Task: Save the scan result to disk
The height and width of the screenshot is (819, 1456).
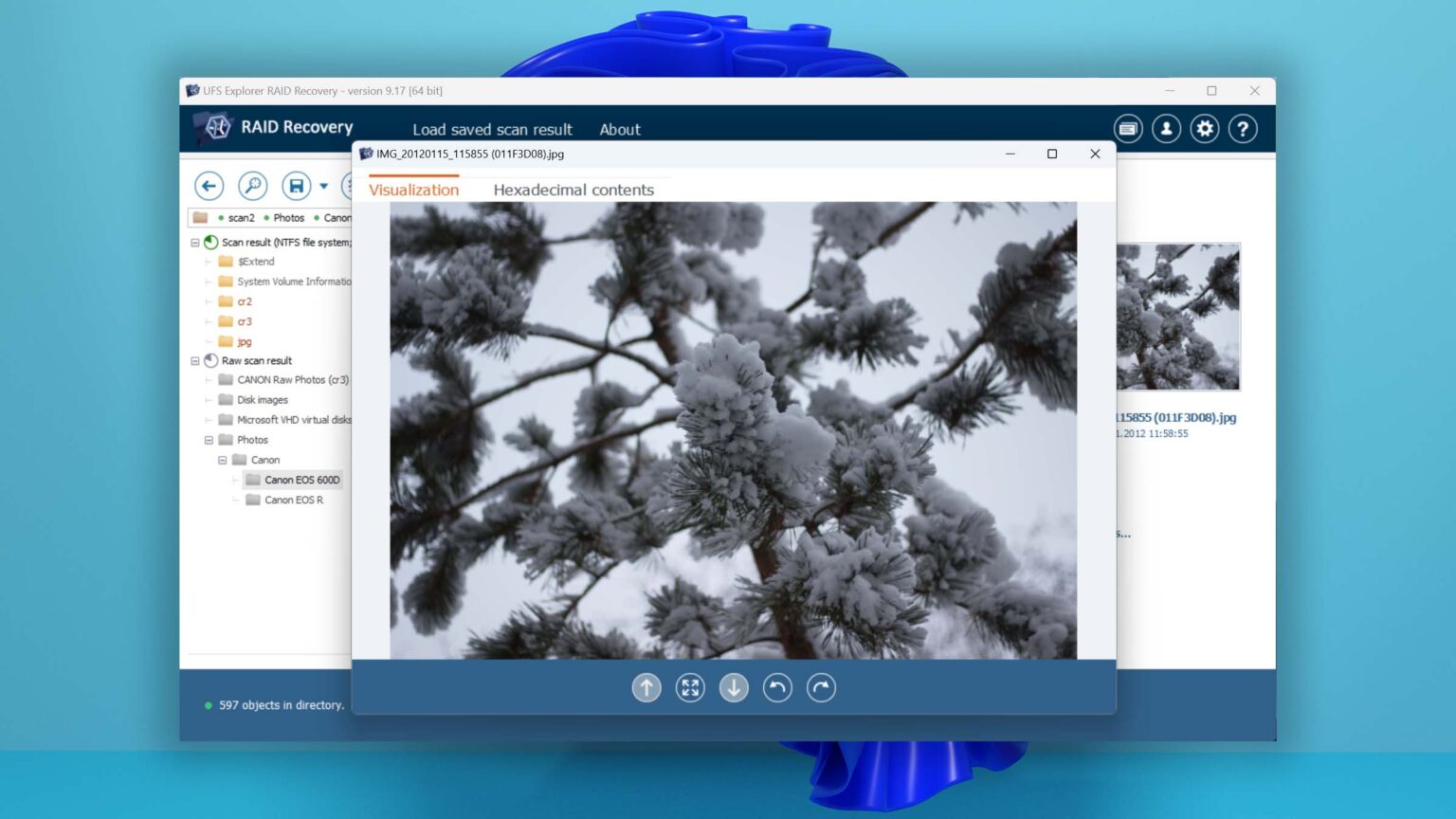Action: (297, 186)
